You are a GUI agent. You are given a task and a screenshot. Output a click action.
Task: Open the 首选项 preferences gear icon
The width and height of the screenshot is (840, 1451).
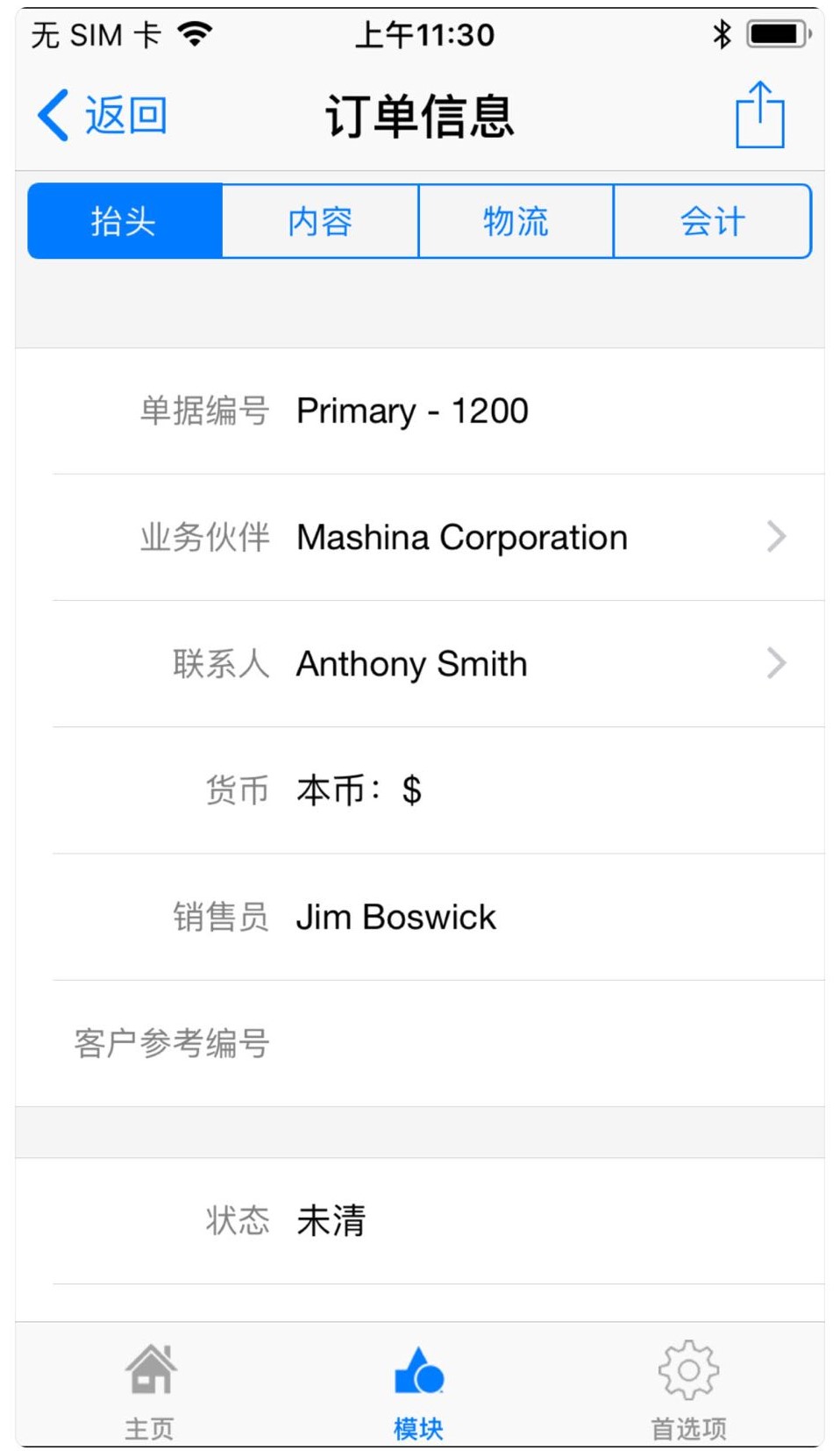(688, 1370)
